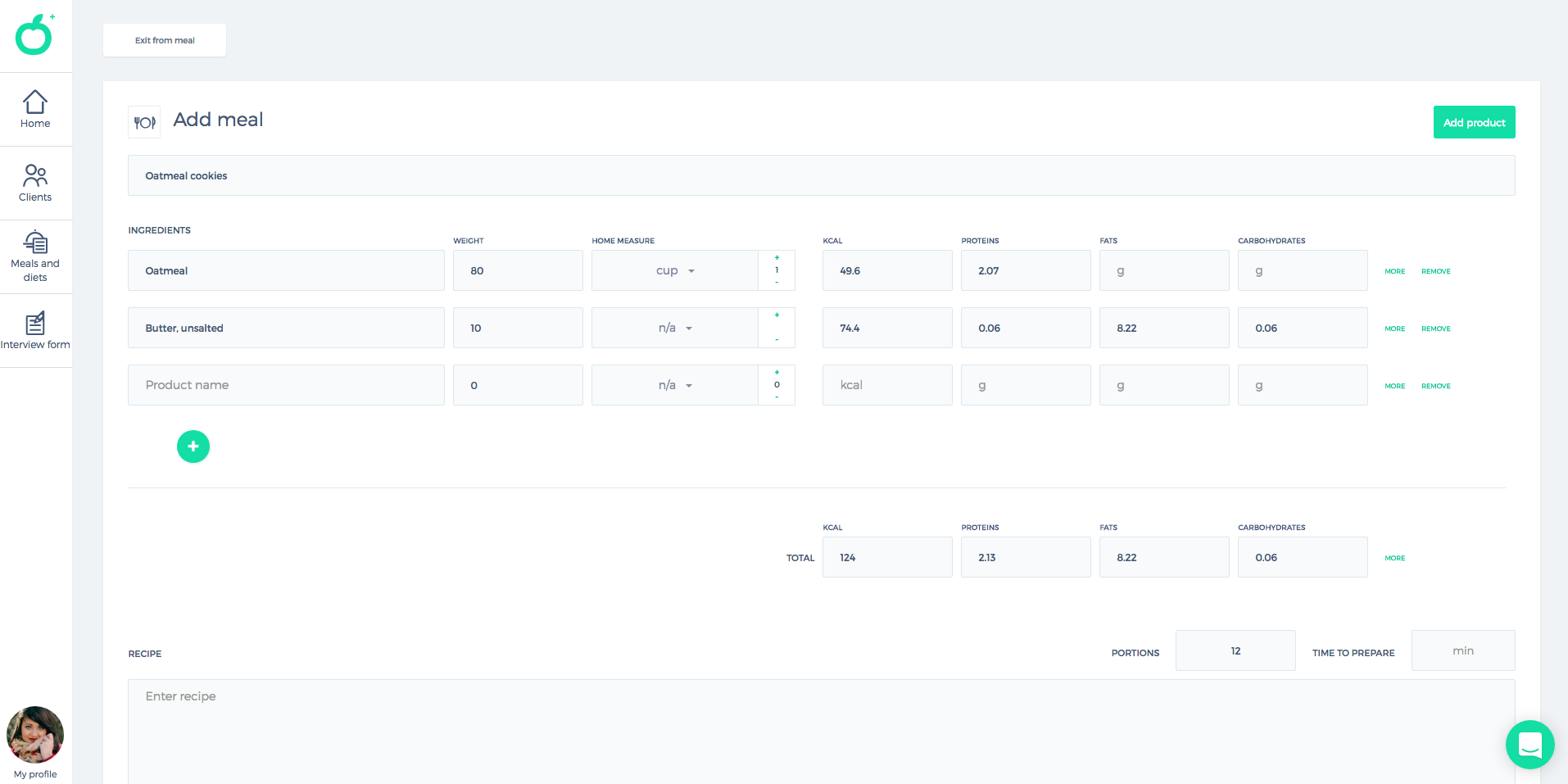Click REMOVE link on empty product row
Image resolution: width=1568 pixels, height=784 pixels.
[x=1435, y=386]
